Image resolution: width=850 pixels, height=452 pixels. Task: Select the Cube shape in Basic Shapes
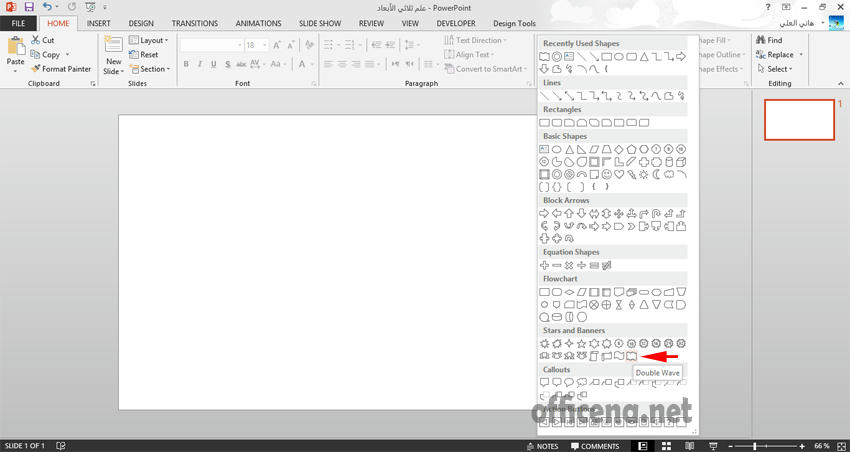tap(681, 162)
